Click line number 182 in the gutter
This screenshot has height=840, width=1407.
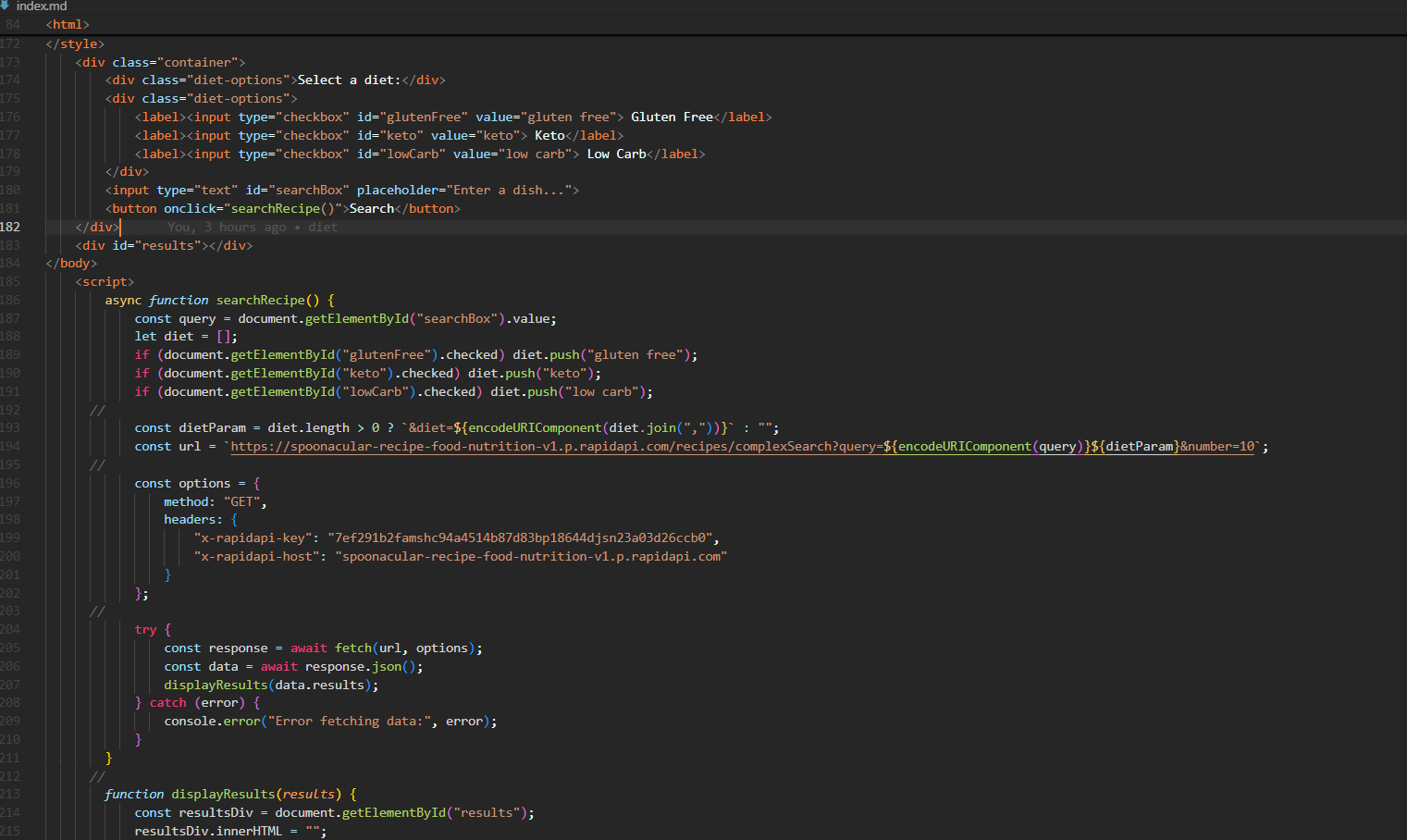[x=10, y=228]
